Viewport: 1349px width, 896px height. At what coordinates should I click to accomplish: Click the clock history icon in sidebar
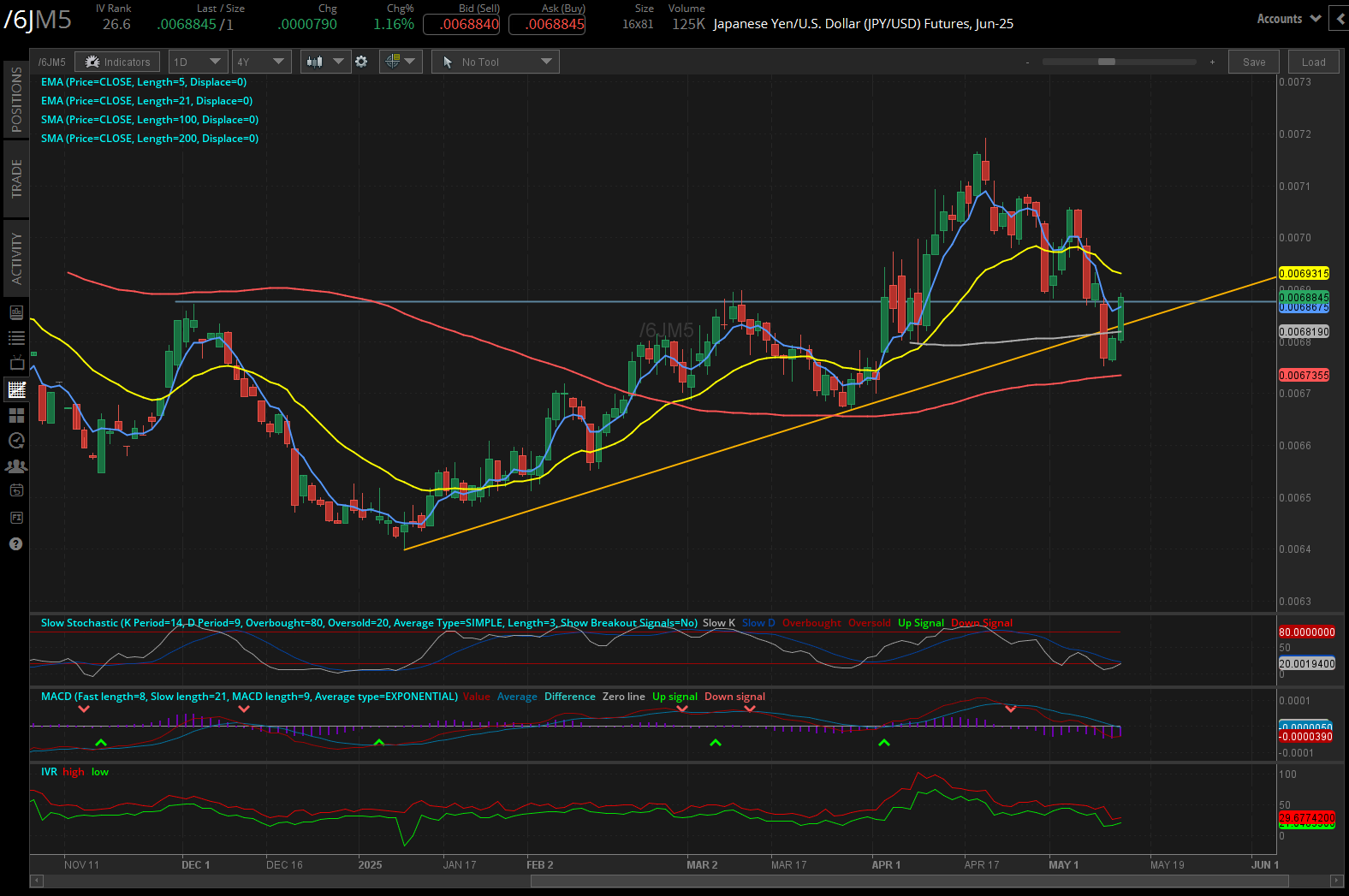click(x=16, y=441)
